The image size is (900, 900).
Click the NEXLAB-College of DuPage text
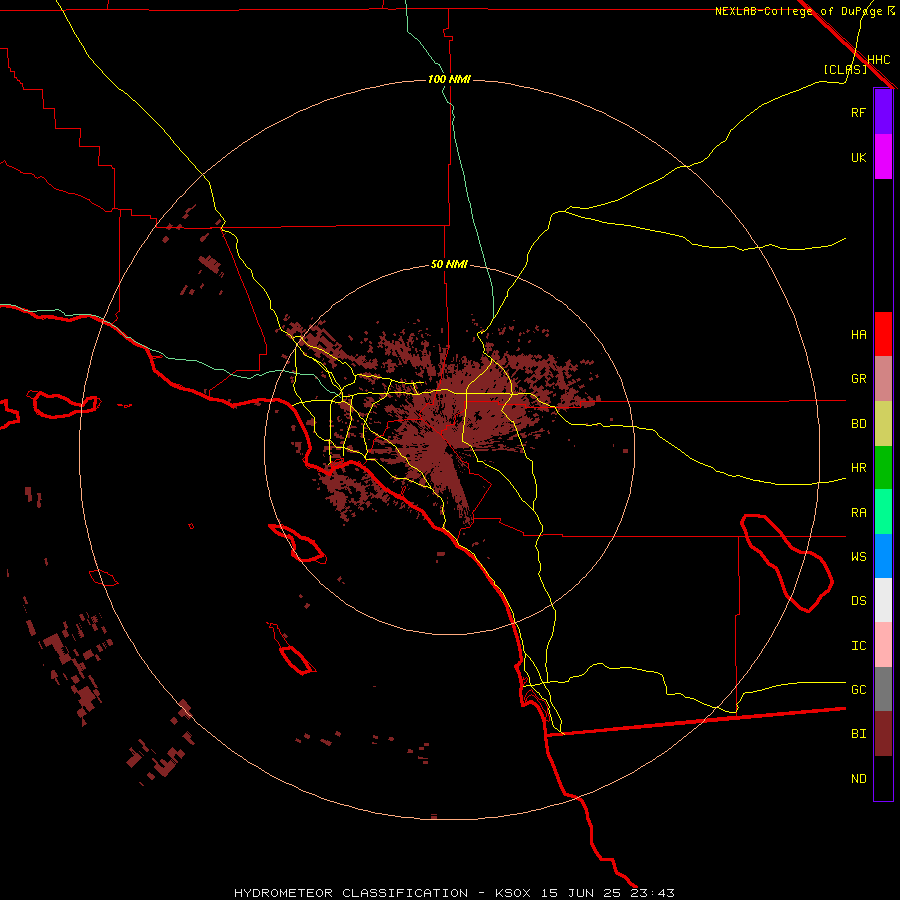pyautogui.click(x=798, y=11)
